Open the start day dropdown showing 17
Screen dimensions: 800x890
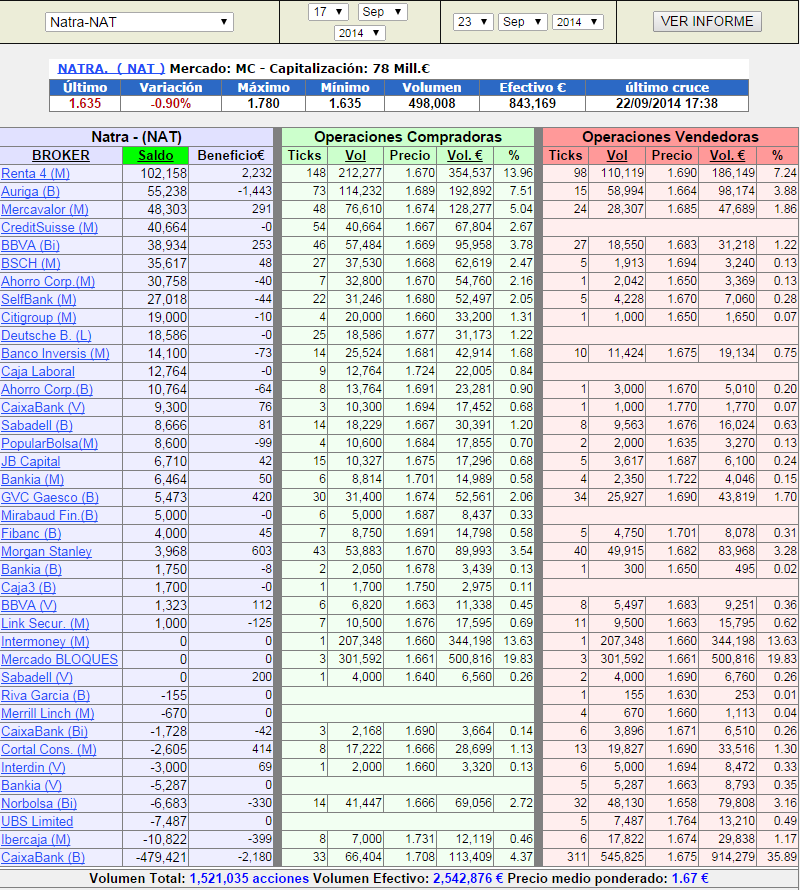pyautogui.click(x=328, y=12)
